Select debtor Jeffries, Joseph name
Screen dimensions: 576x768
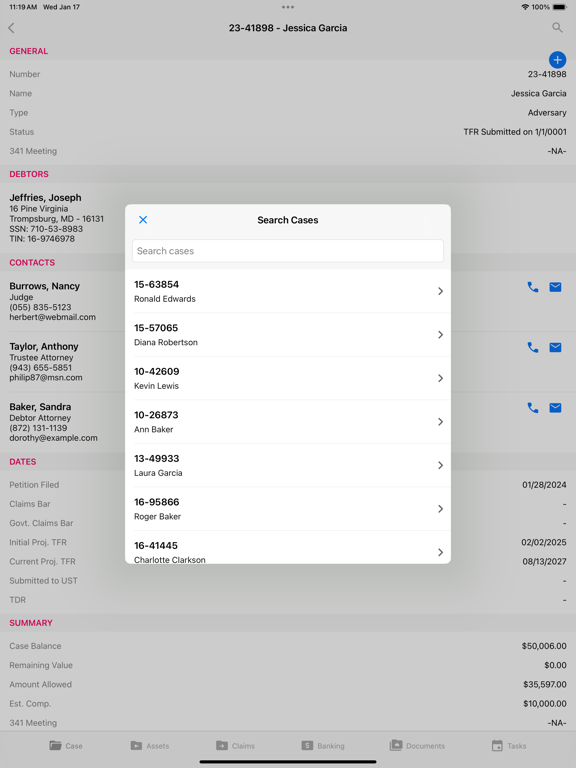pyautogui.click(x=46, y=197)
